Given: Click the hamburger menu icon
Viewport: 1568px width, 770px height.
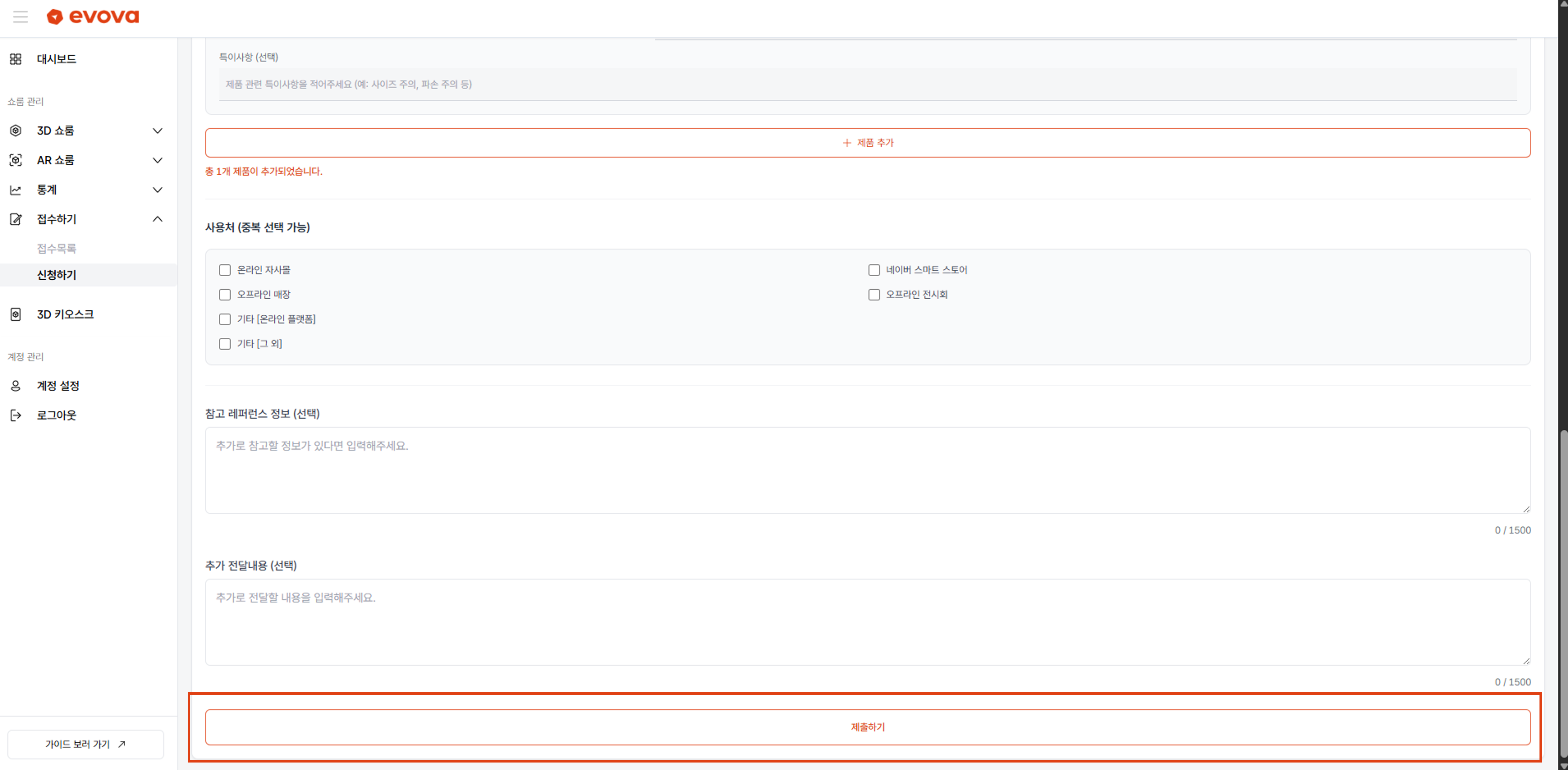Looking at the screenshot, I should (x=20, y=16).
